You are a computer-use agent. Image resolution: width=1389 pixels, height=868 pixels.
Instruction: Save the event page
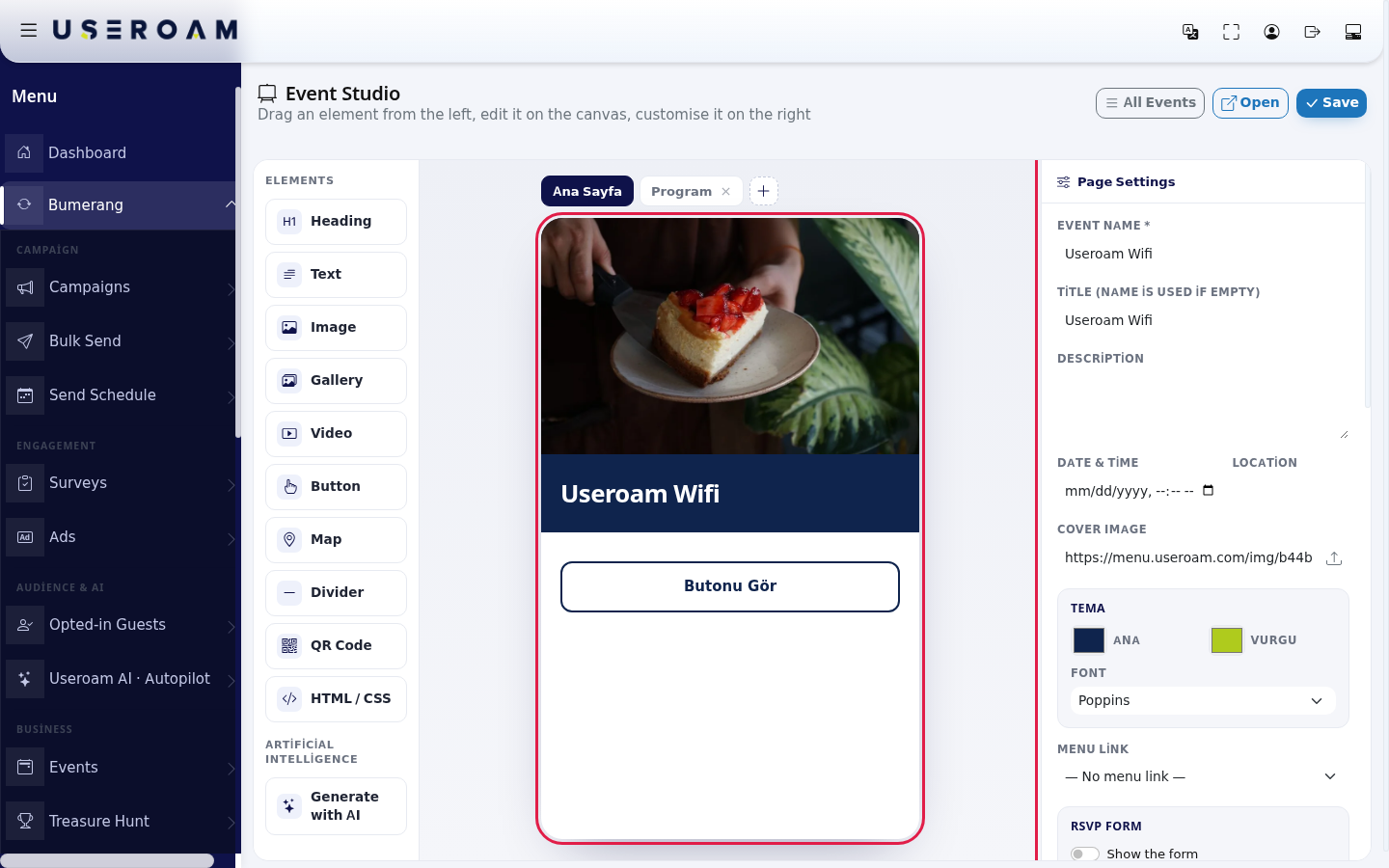point(1331,103)
